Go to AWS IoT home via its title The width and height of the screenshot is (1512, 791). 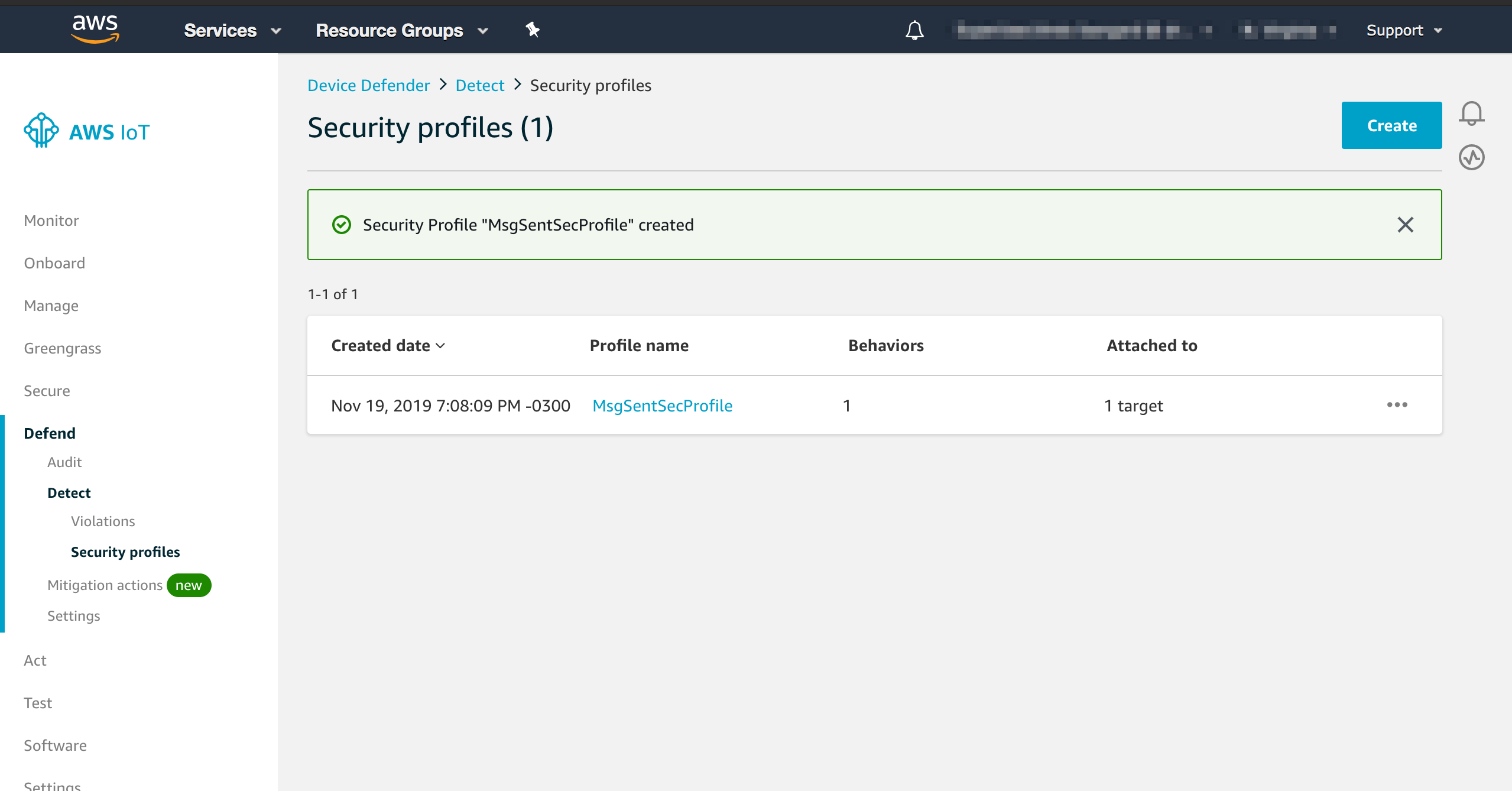click(x=109, y=132)
